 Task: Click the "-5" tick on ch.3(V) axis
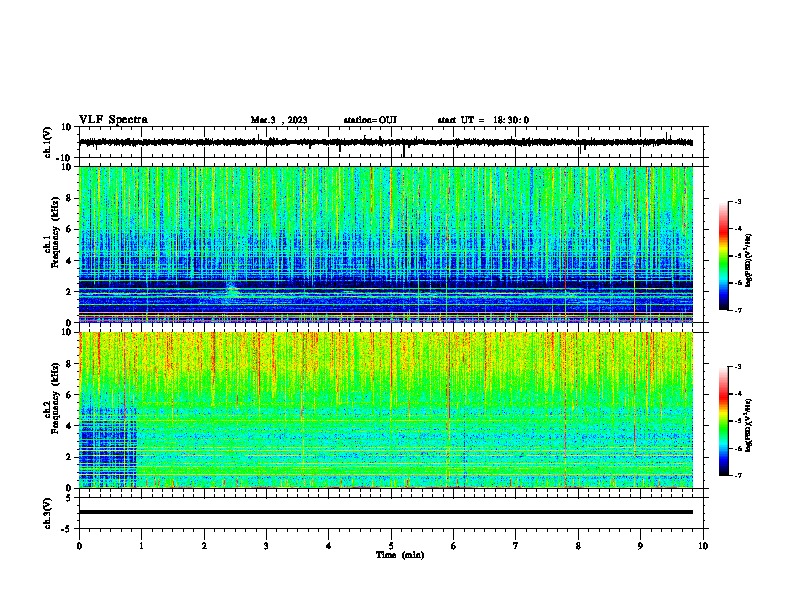tap(67, 529)
